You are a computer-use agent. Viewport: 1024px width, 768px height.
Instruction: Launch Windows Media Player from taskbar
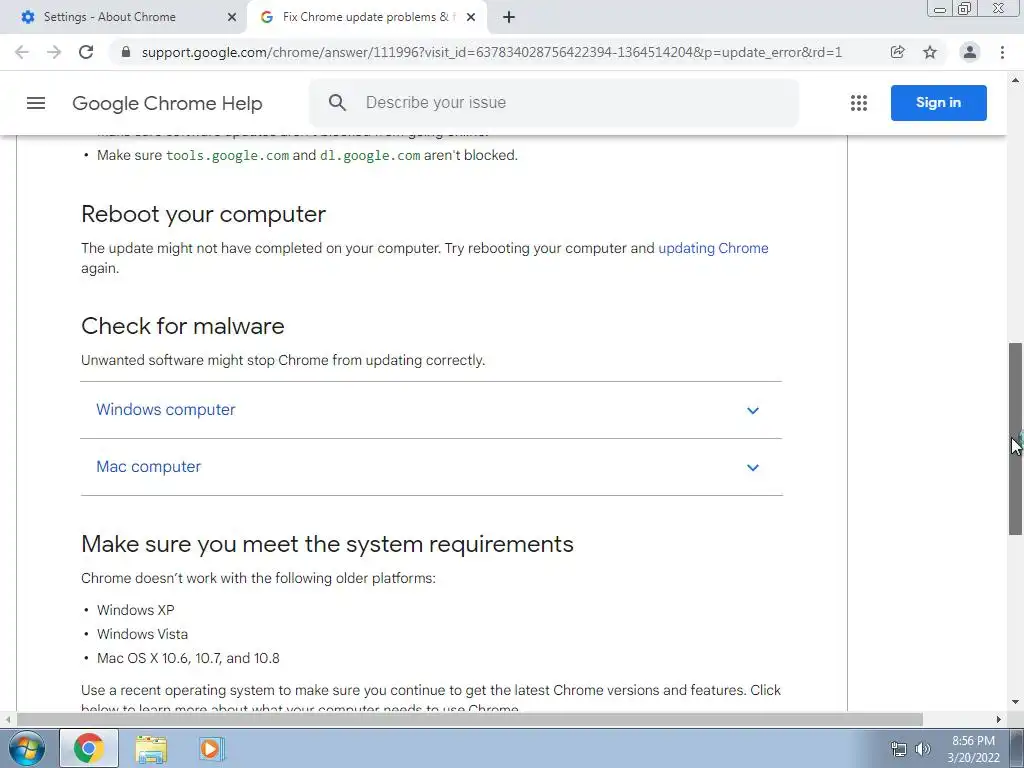click(x=211, y=748)
